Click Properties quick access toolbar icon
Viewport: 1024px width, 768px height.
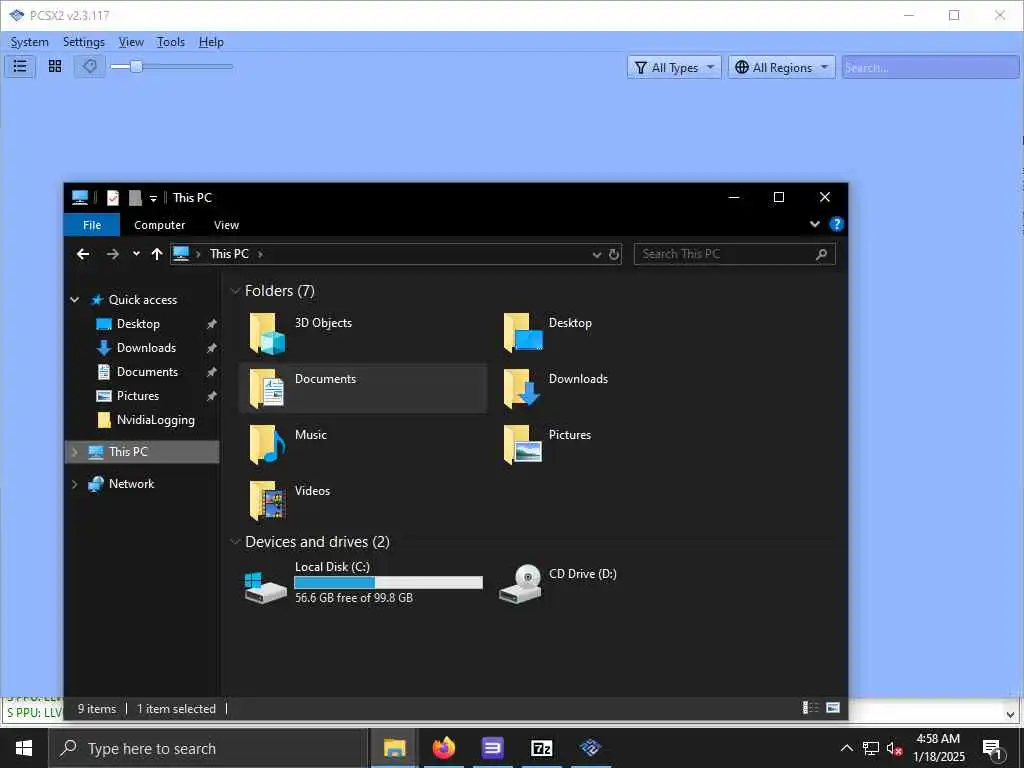coord(113,197)
